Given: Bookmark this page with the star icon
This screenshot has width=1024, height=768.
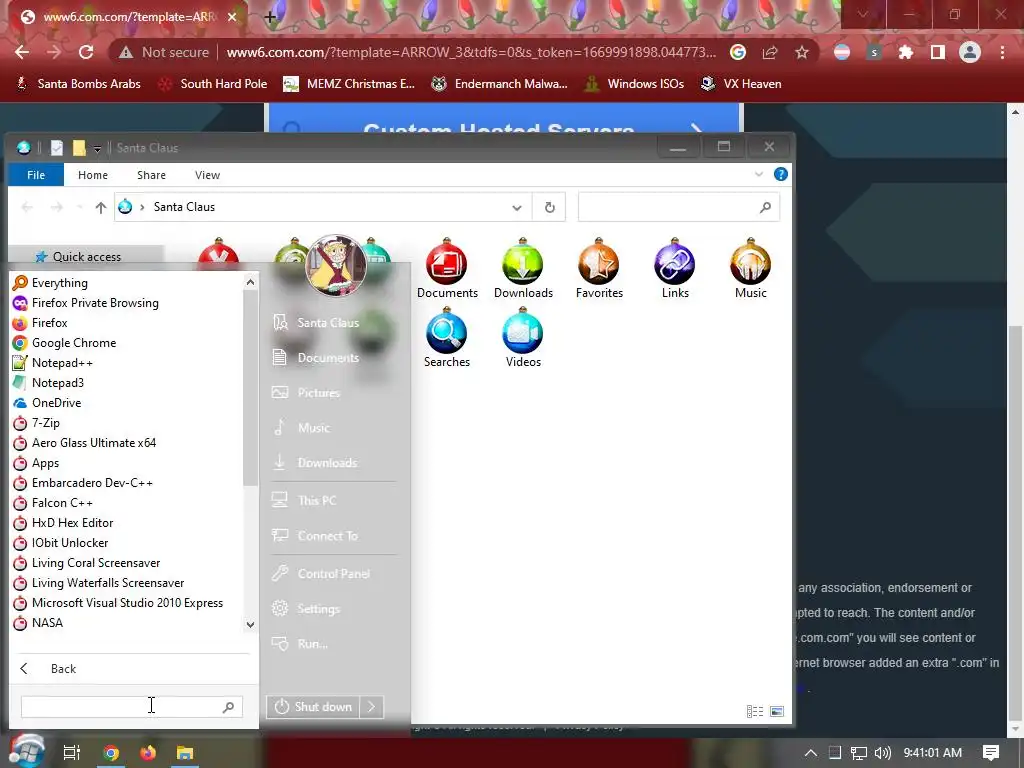Looking at the screenshot, I should click(x=802, y=52).
